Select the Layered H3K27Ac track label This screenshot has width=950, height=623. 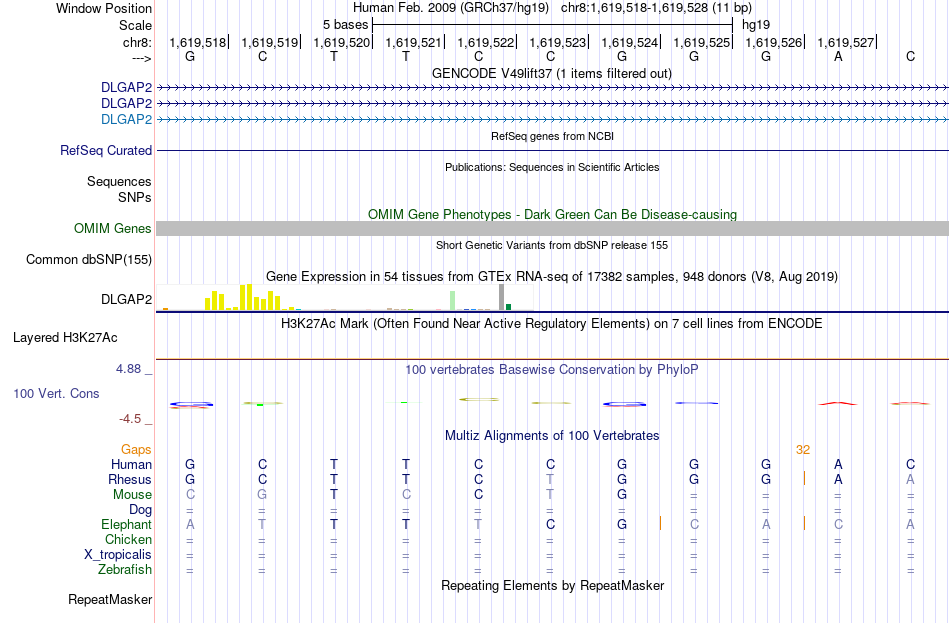(65, 338)
